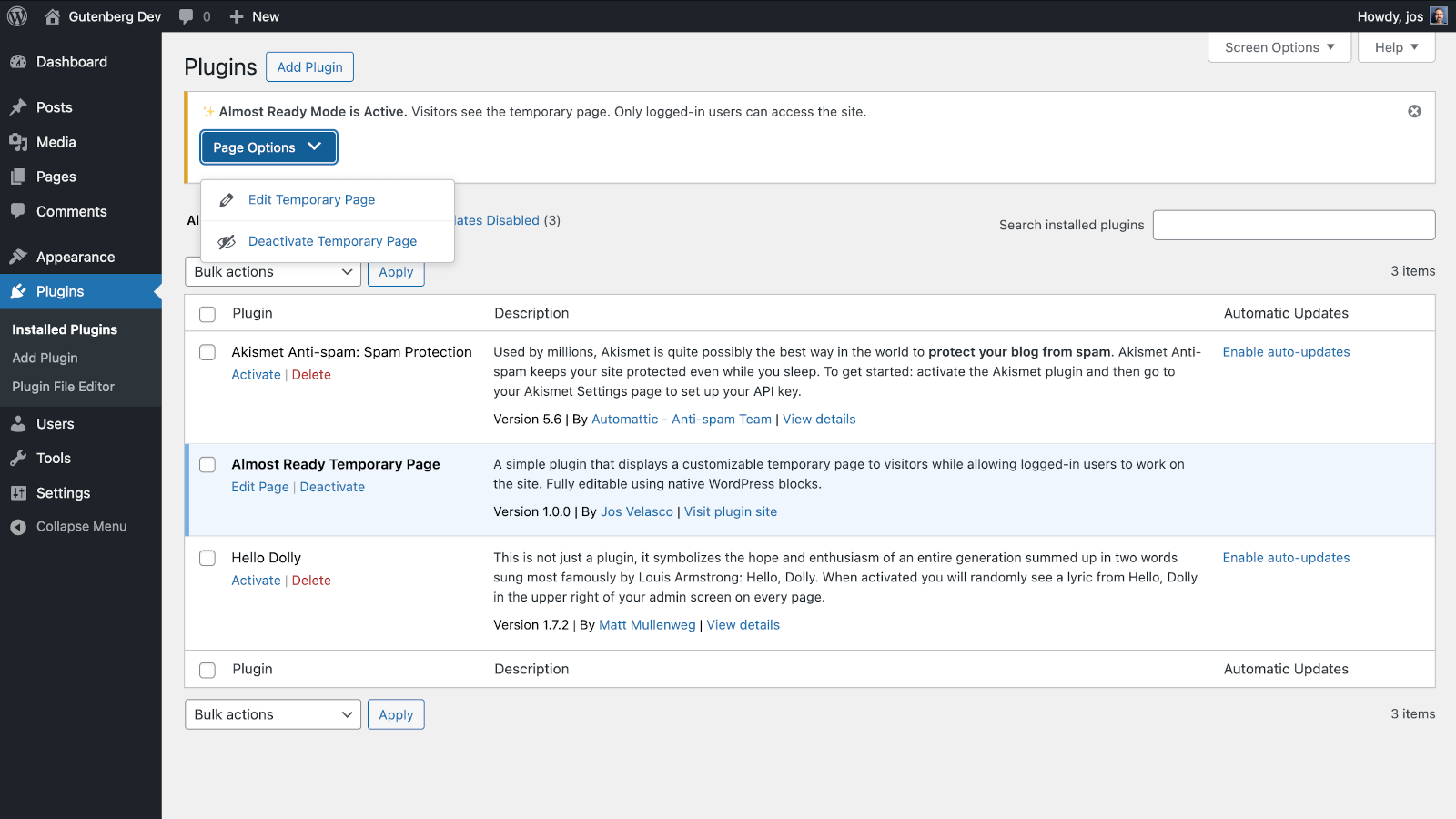Open Settings via the sliders icon
The image size is (1456, 819).
[x=19, y=492]
